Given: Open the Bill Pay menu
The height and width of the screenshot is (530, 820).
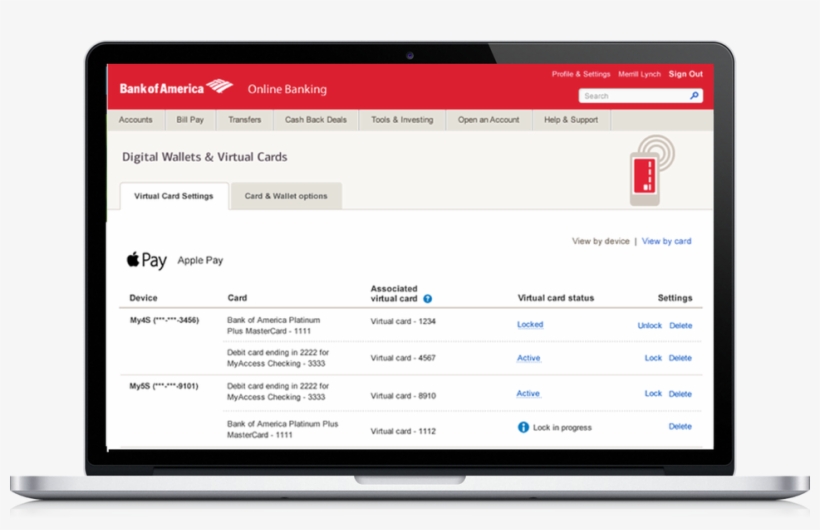Looking at the screenshot, I should click(190, 120).
